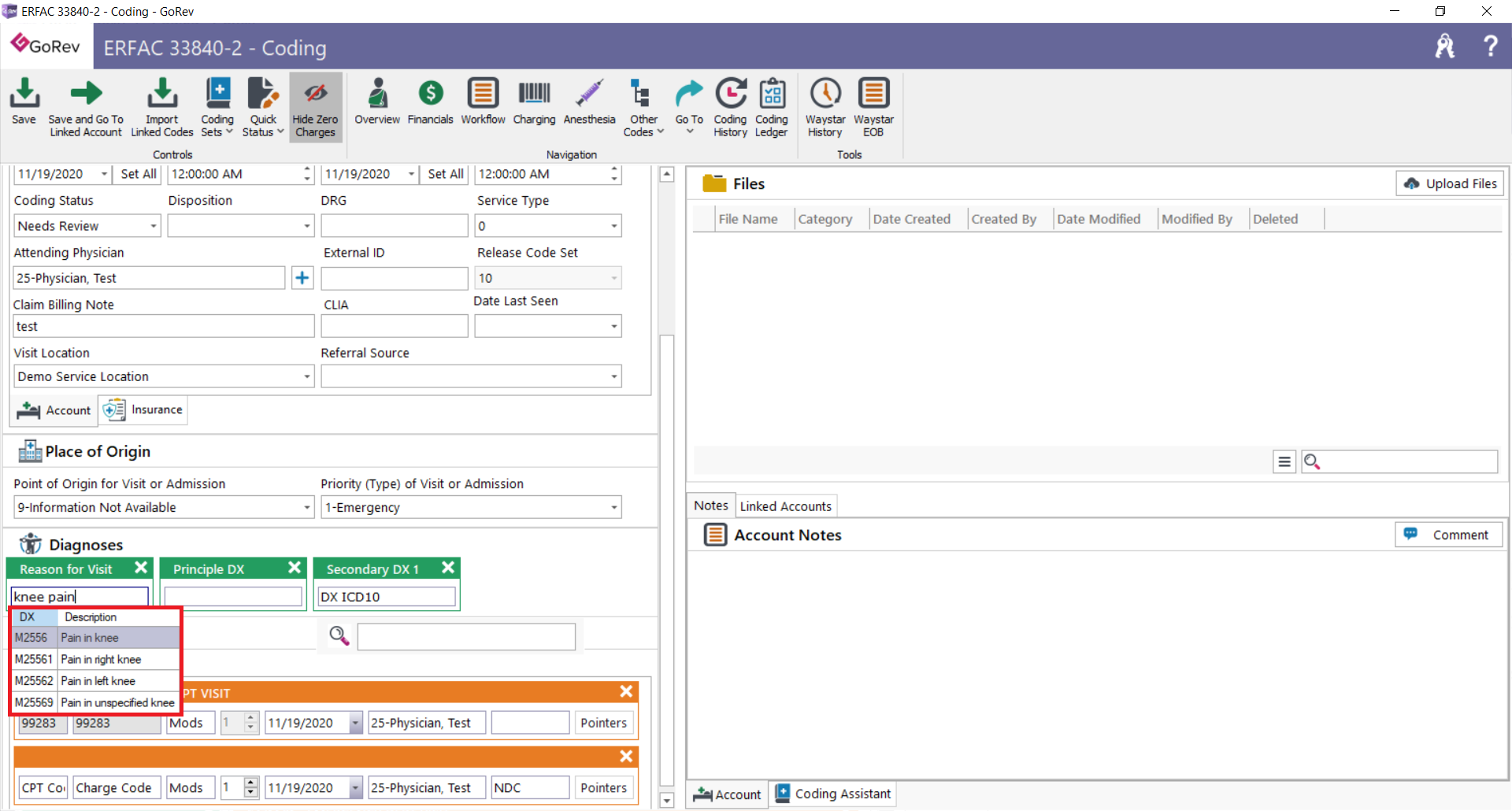Screen dimensions: 1512x811
Task: Switch to bottom Account tab in right panel
Action: tap(728, 794)
